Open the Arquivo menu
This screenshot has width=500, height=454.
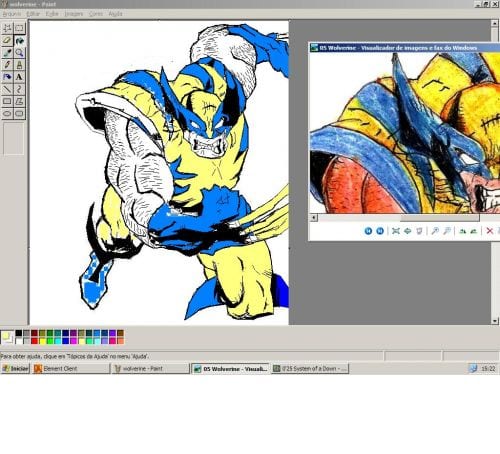click(x=12, y=14)
